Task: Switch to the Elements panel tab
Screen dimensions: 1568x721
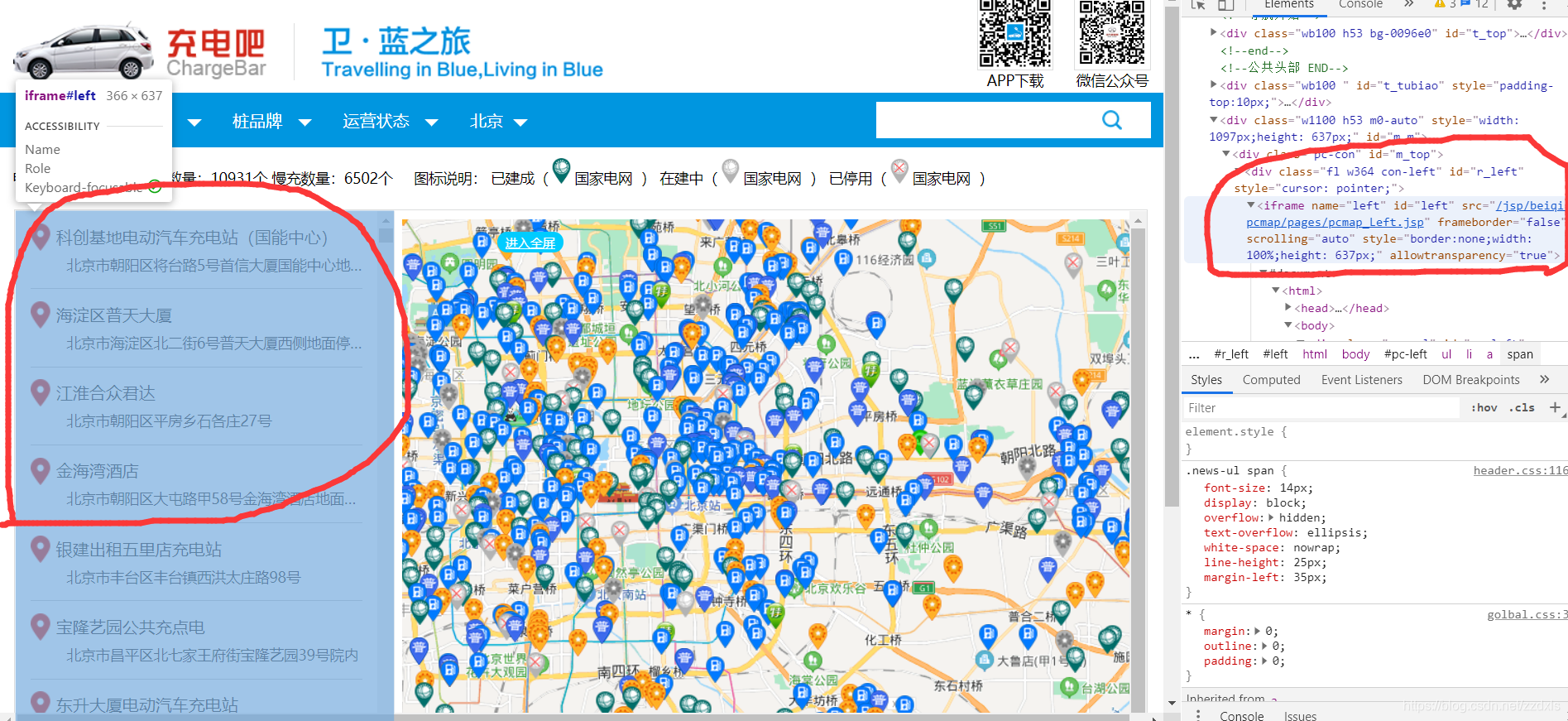Action: (1288, 5)
